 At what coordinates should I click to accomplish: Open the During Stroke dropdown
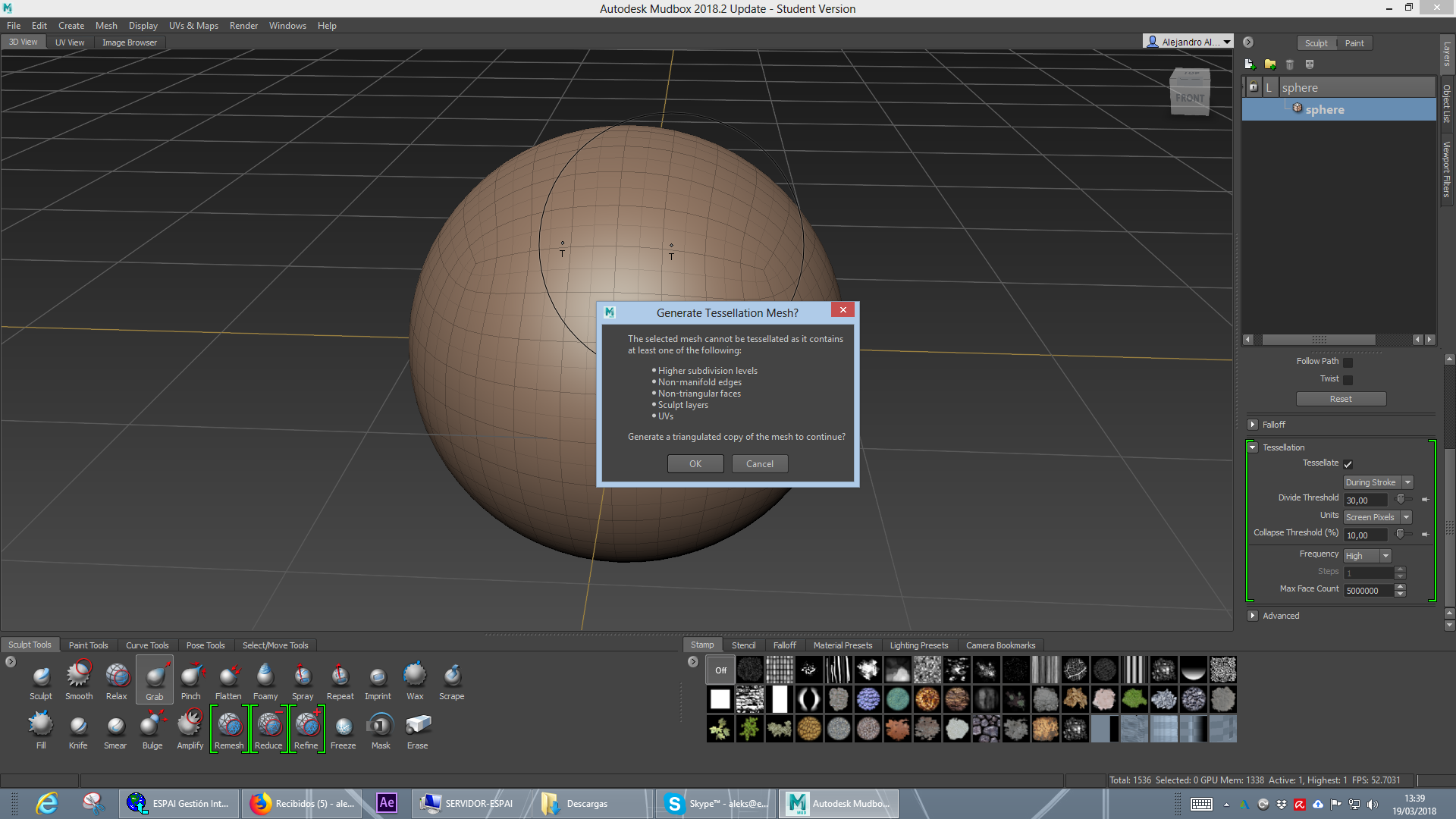pyautogui.click(x=1377, y=482)
